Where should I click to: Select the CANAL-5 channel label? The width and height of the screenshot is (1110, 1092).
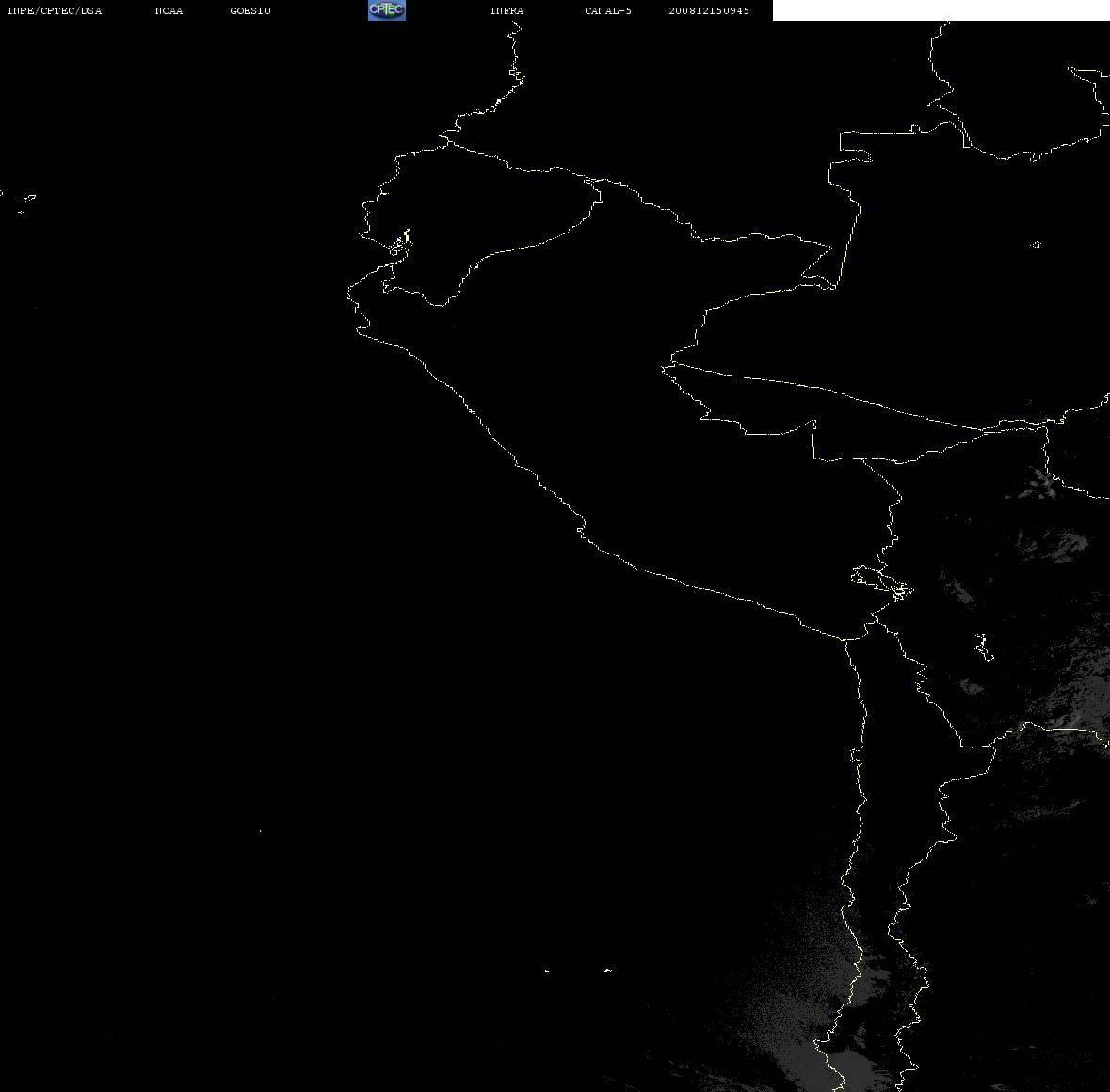[607, 10]
